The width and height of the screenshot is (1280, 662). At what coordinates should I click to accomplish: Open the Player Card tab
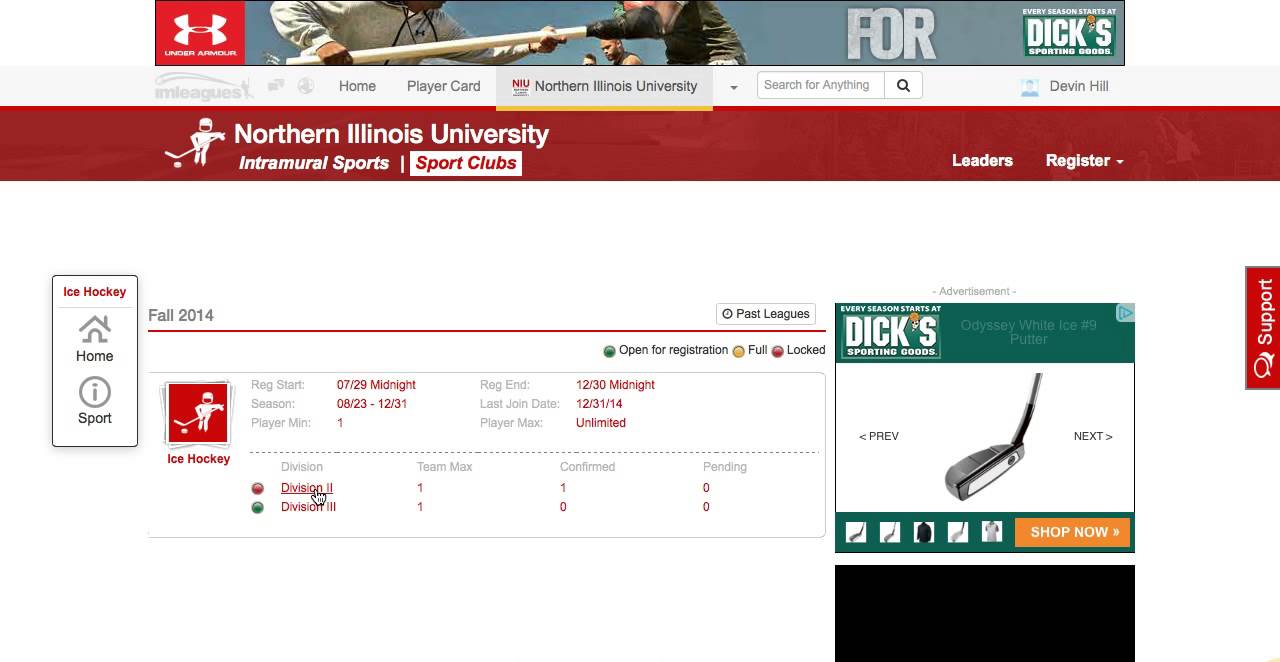click(x=444, y=86)
